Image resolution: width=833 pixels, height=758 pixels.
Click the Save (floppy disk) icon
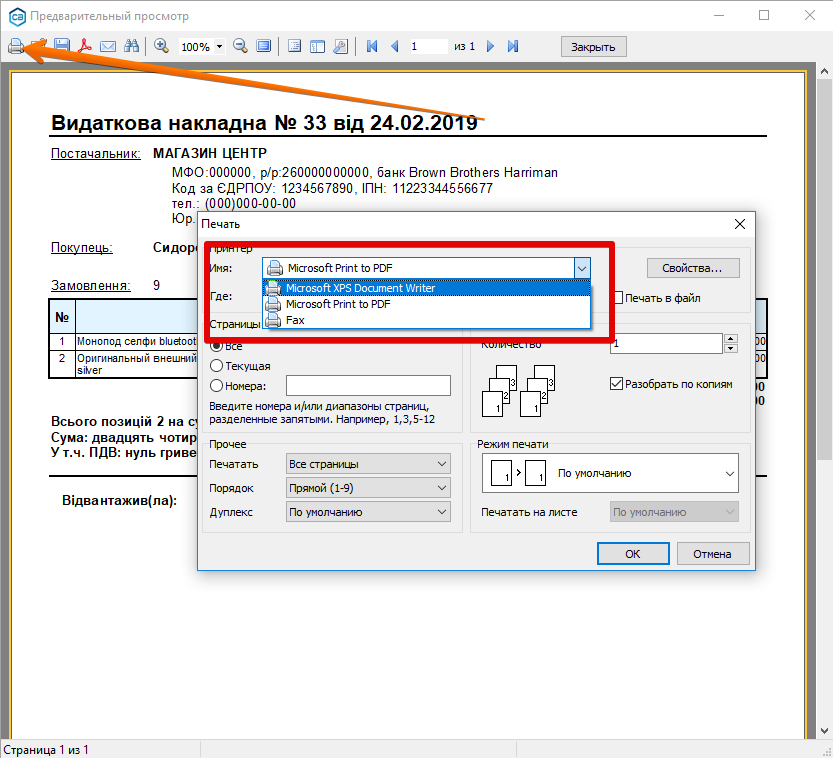[x=62, y=46]
